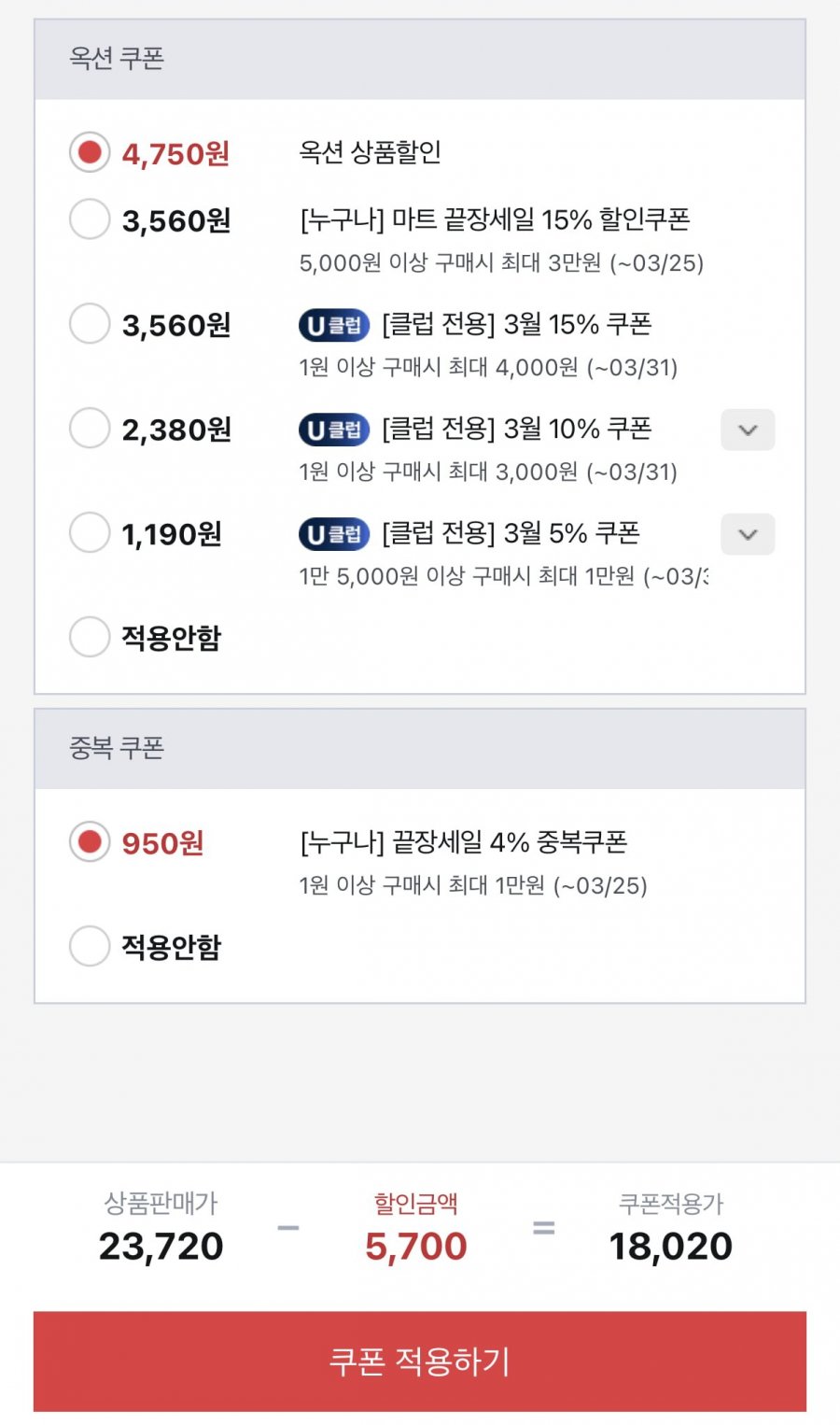Tap the 마트 끝장세일 15% 할인쿠폰 label
The height and width of the screenshot is (1425, 840).
495,220
